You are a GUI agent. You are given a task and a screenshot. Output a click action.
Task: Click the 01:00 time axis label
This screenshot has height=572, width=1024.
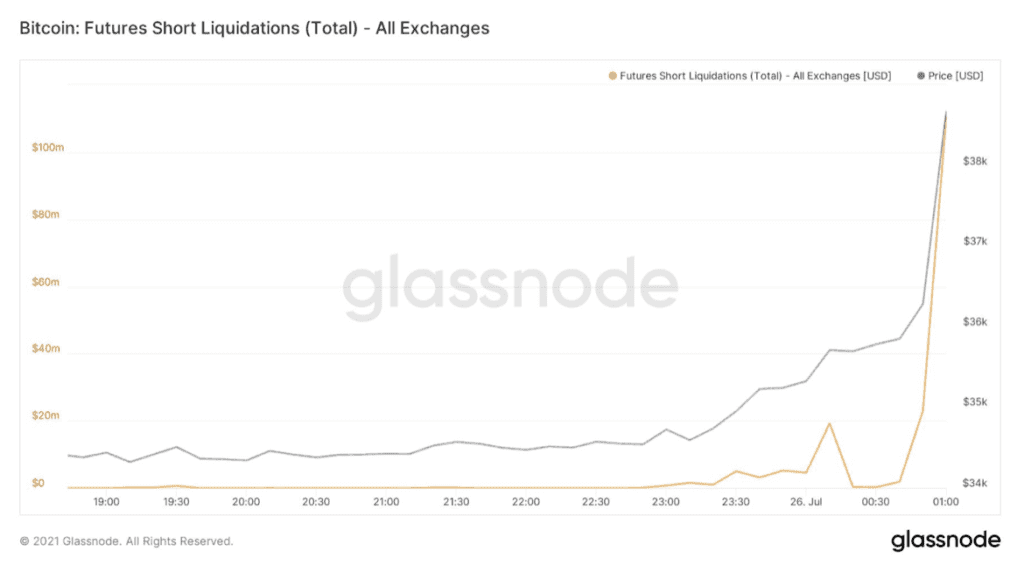(945, 502)
